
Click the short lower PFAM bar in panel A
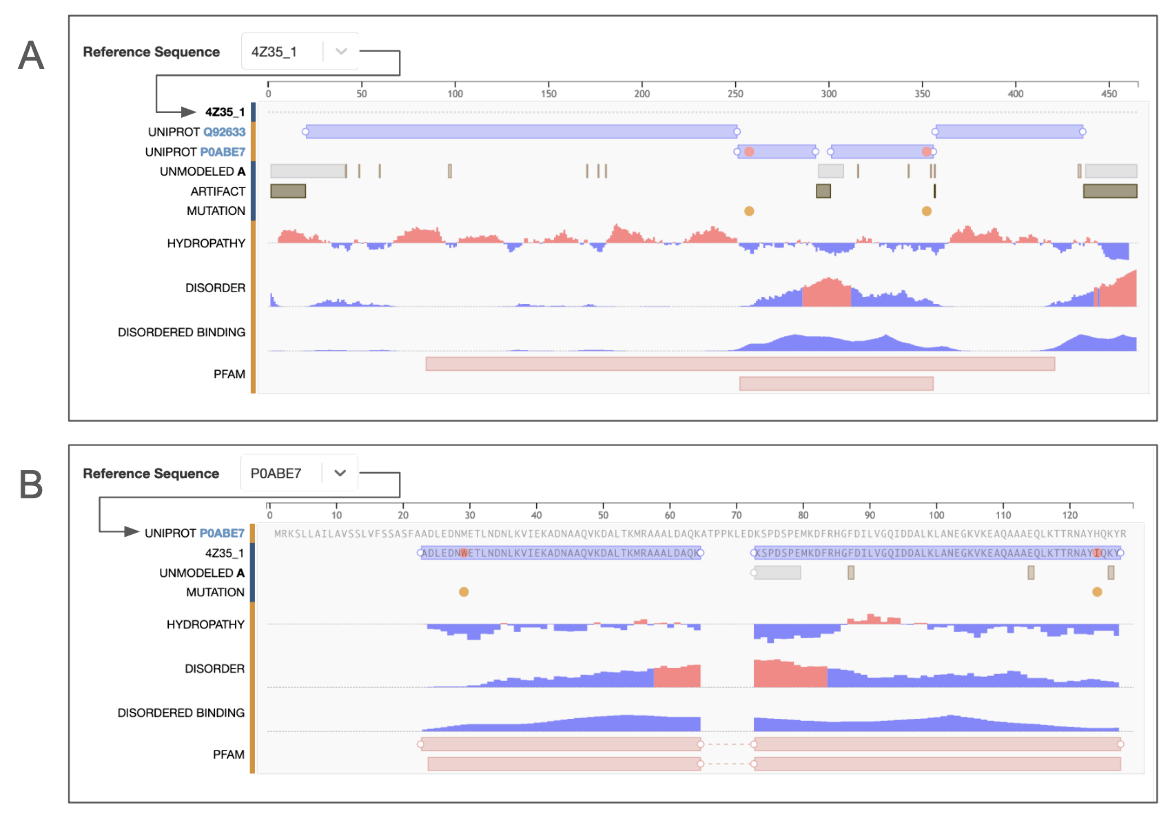[836, 383]
